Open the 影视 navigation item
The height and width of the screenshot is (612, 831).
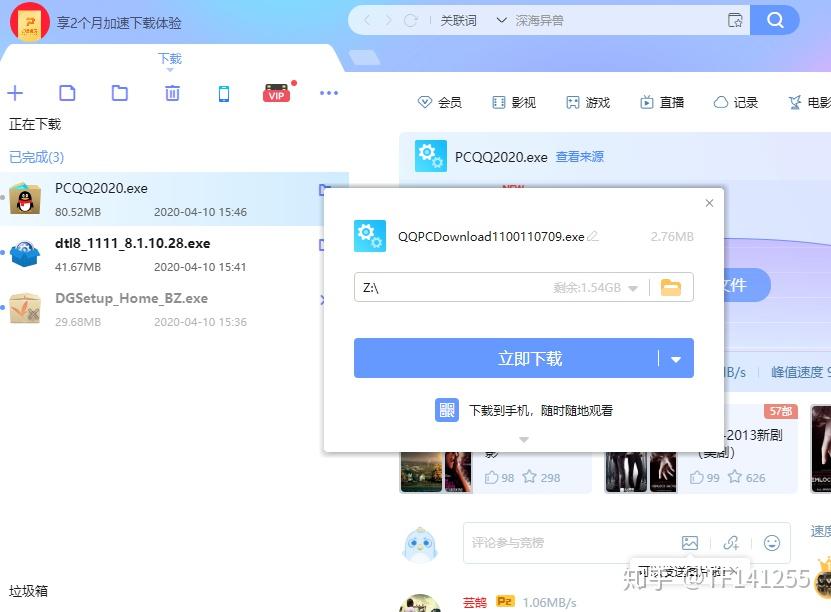click(x=514, y=102)
